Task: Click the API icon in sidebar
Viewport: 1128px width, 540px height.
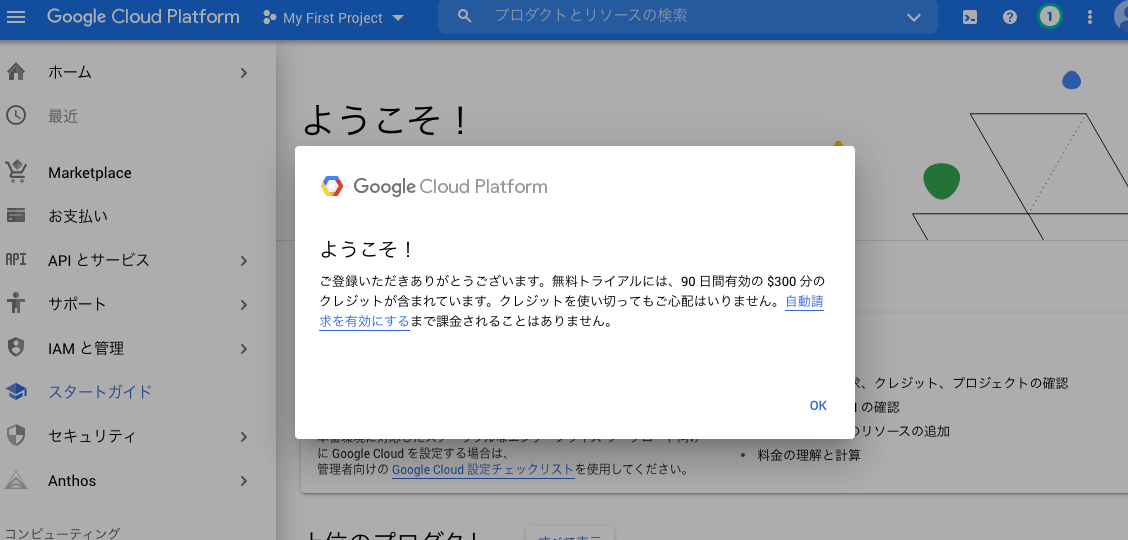Action: (15, 260)
